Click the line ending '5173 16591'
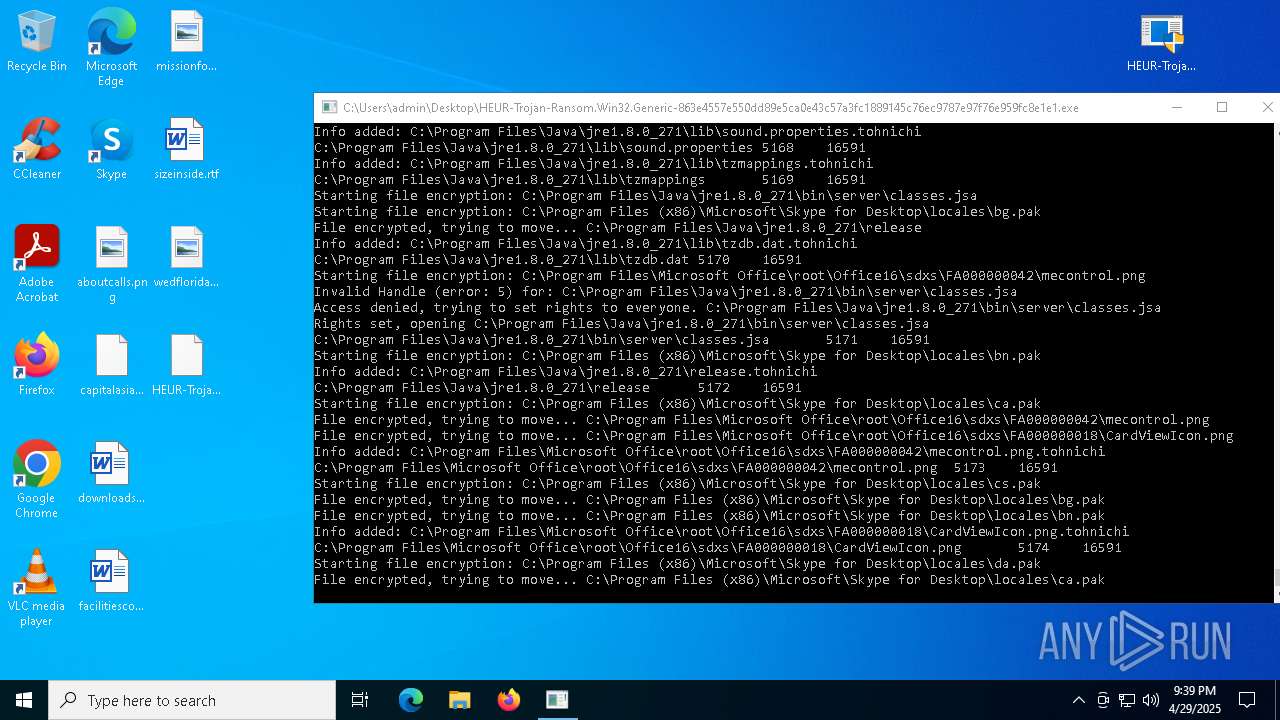1280x720 pixels. click(685, 467)
